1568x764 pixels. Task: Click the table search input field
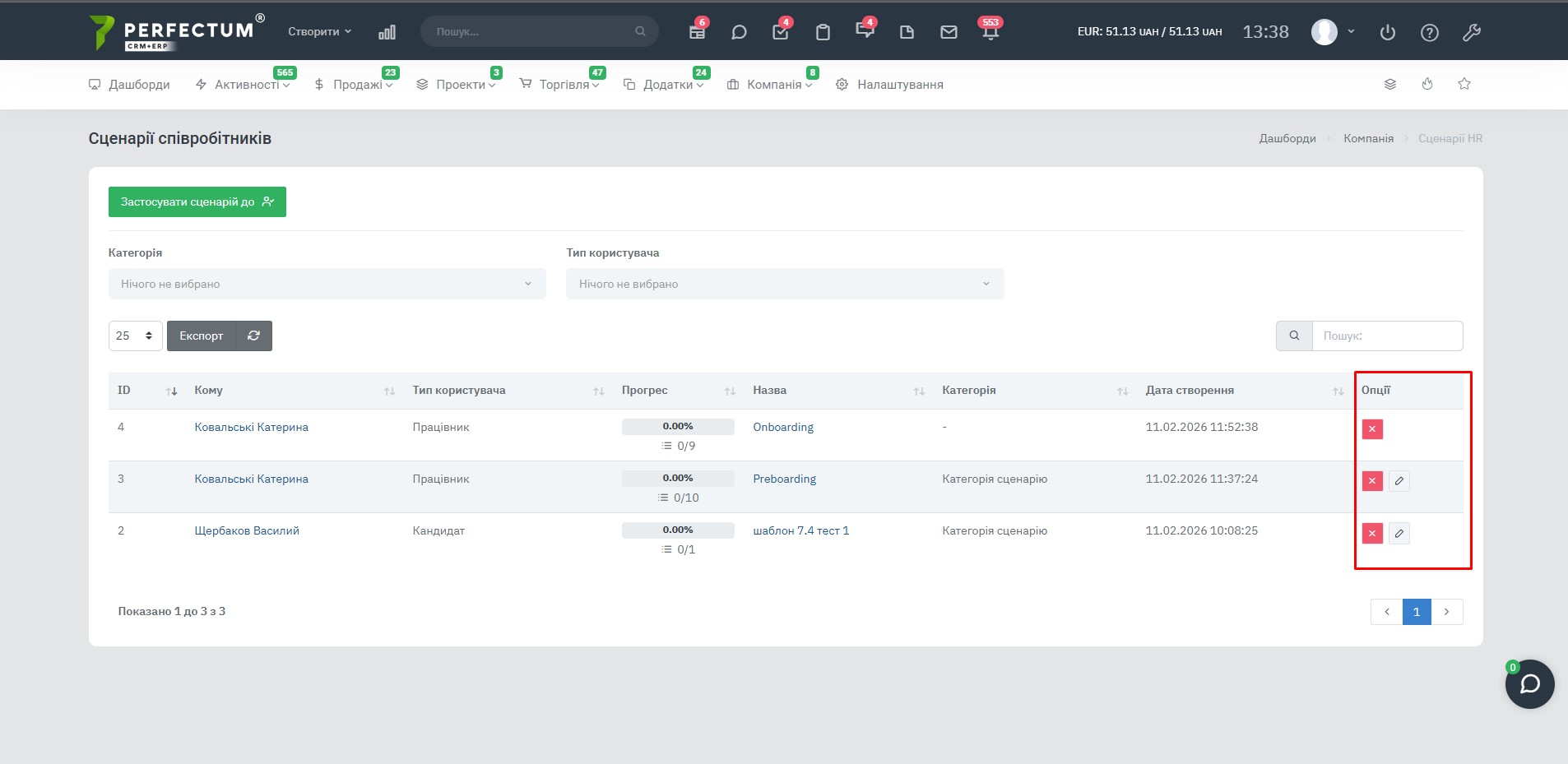tap(1386, 336)
